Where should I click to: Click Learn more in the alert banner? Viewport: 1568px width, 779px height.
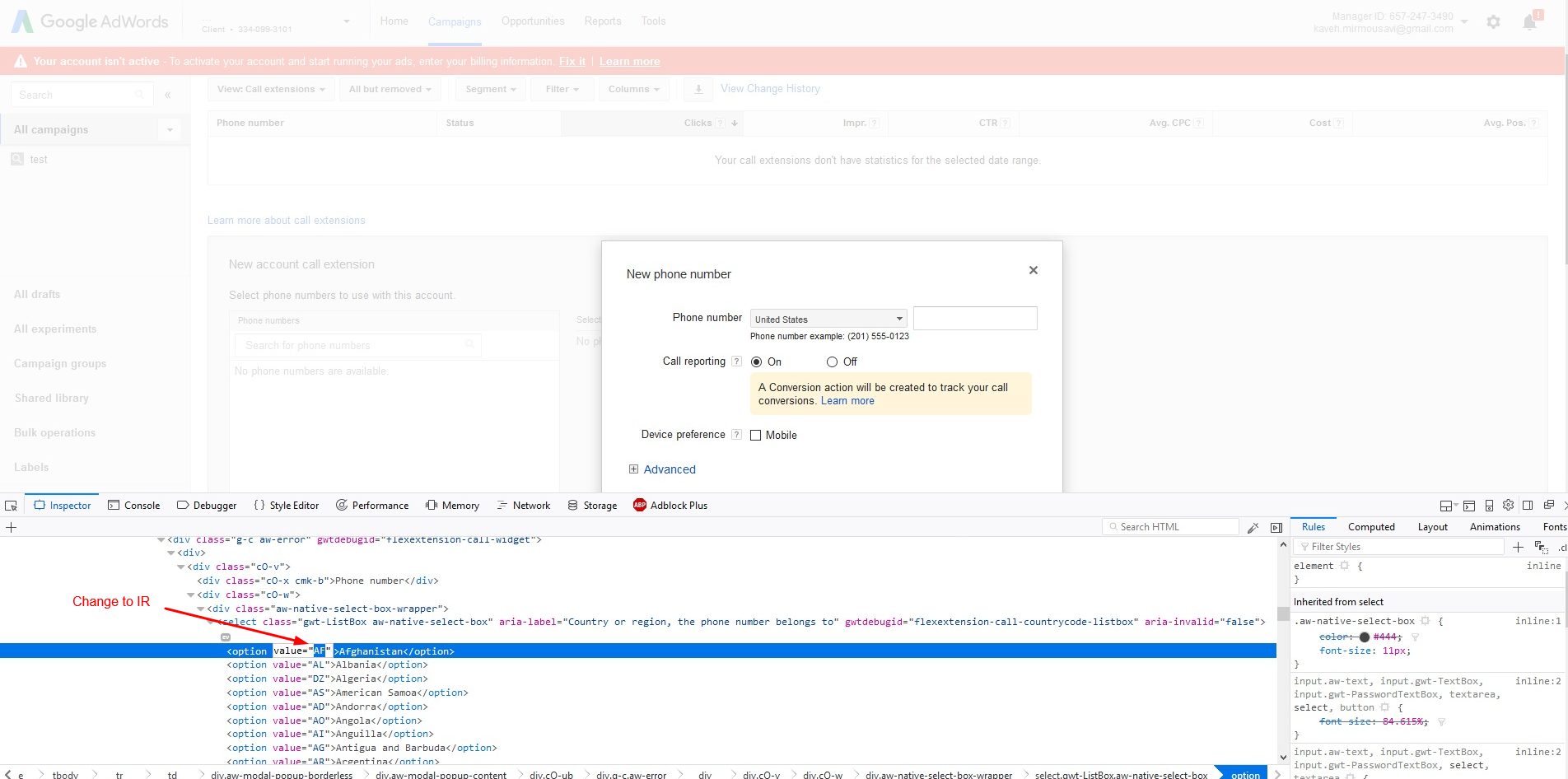pos(629,62)
